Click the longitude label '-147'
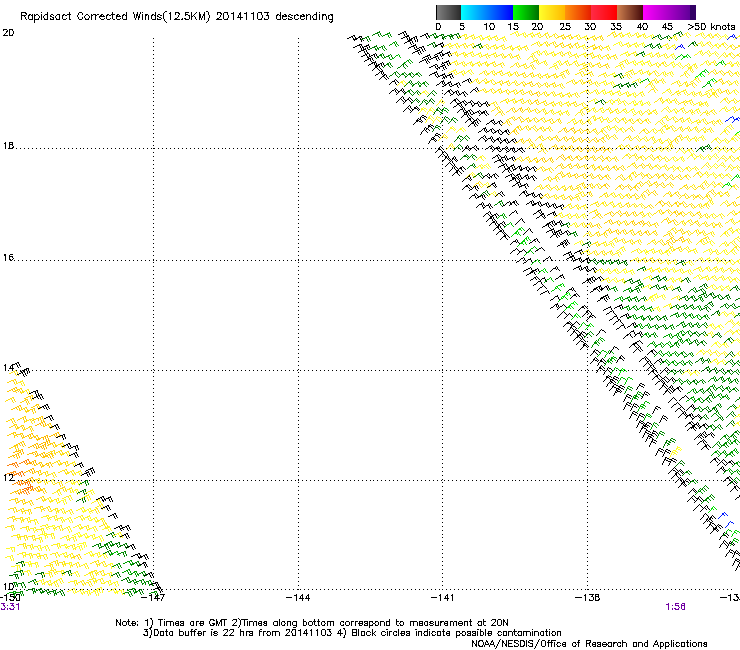Viewport: 740px width, 650px height. click(153, 598)
